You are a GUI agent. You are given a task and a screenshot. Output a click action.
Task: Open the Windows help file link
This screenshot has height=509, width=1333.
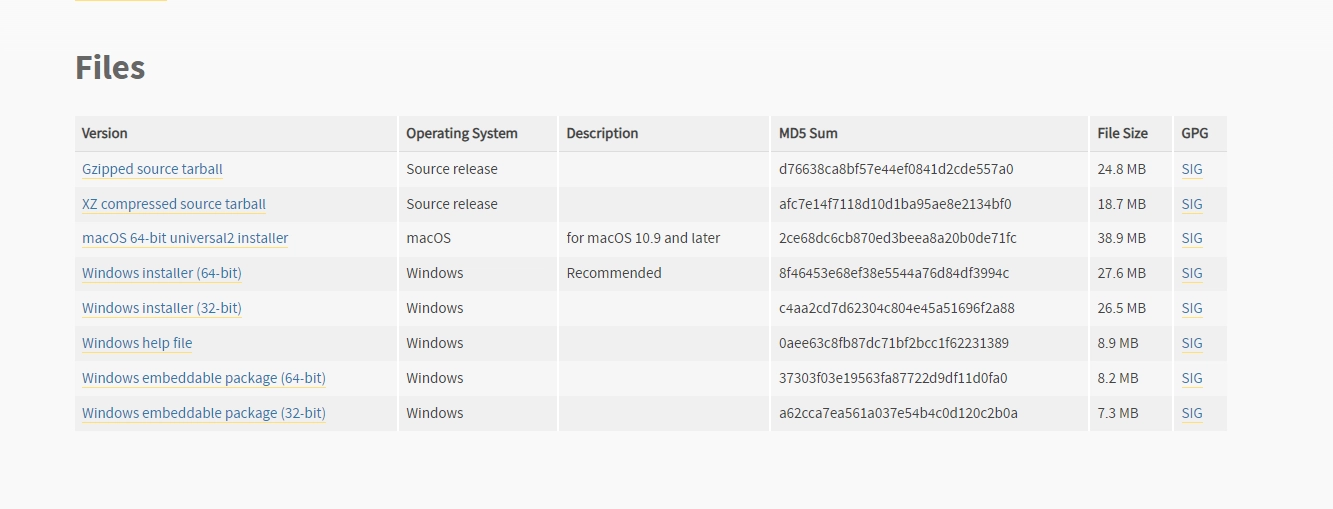coord(137,343)
